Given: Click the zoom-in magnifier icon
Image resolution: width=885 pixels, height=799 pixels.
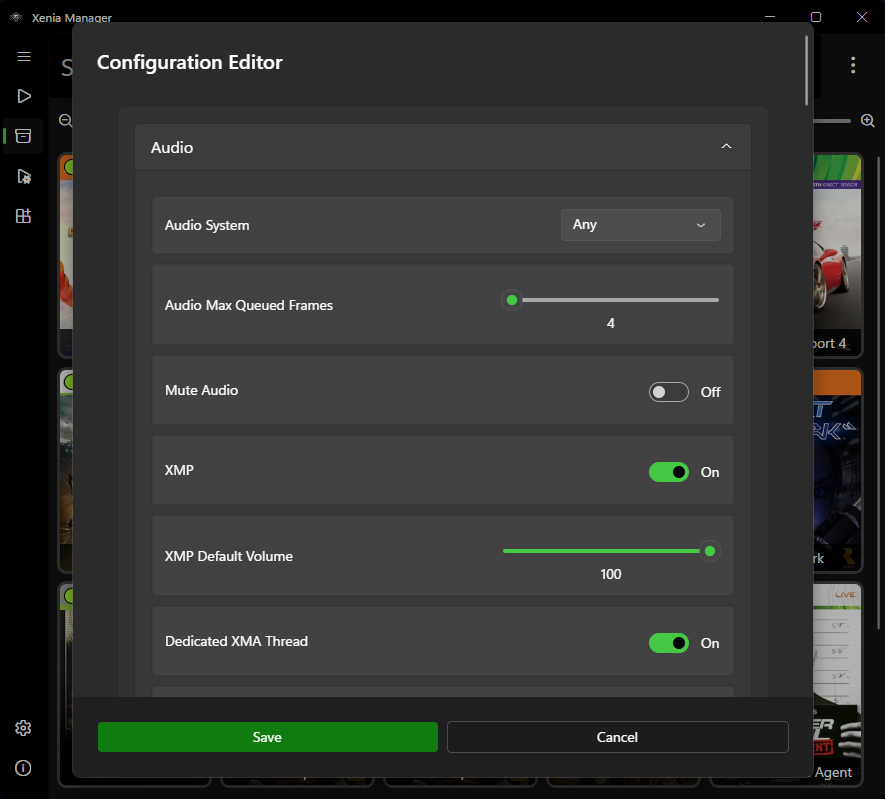Looking at the screenshot, I should tap(867, 120).
